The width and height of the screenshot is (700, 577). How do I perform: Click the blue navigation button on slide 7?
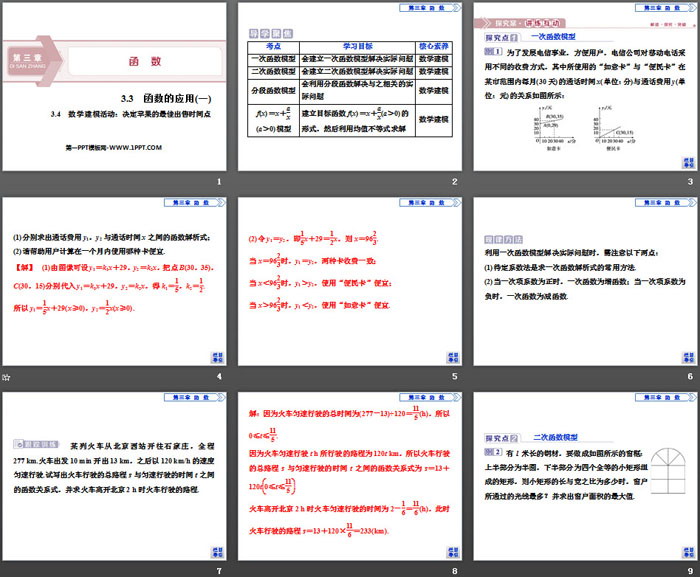coord(217,550)
